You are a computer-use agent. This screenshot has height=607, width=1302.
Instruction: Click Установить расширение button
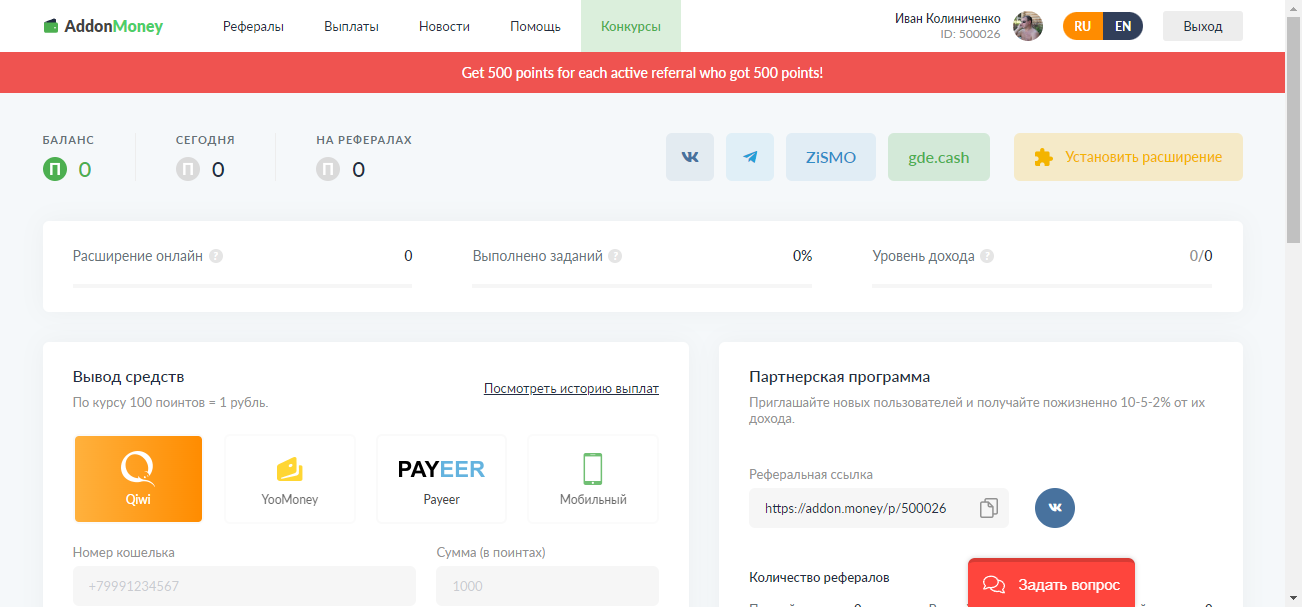click(x=1128, y=157)
